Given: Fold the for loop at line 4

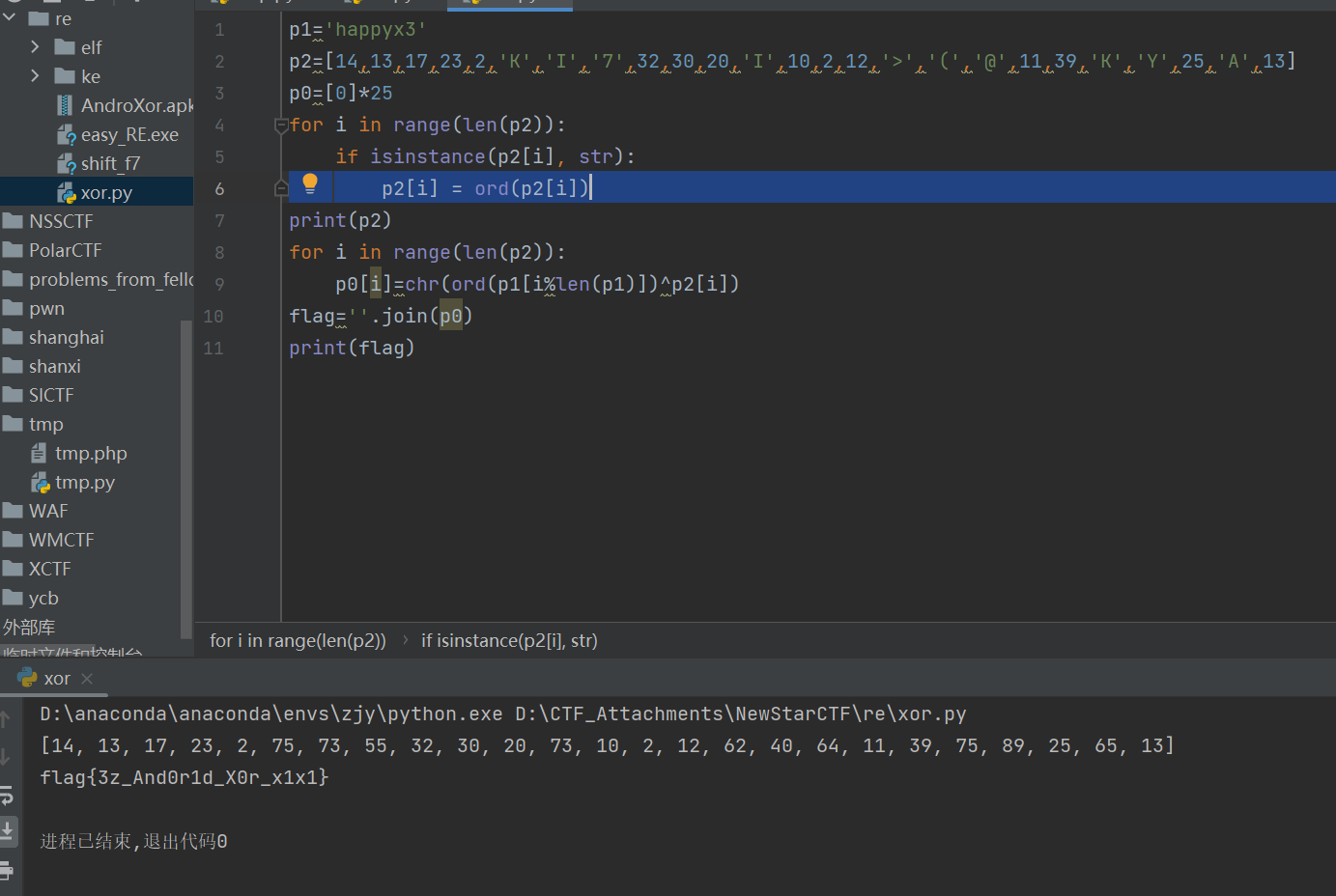Looking at the screenshot, I should pyautogui.click(x=281, y=125).
